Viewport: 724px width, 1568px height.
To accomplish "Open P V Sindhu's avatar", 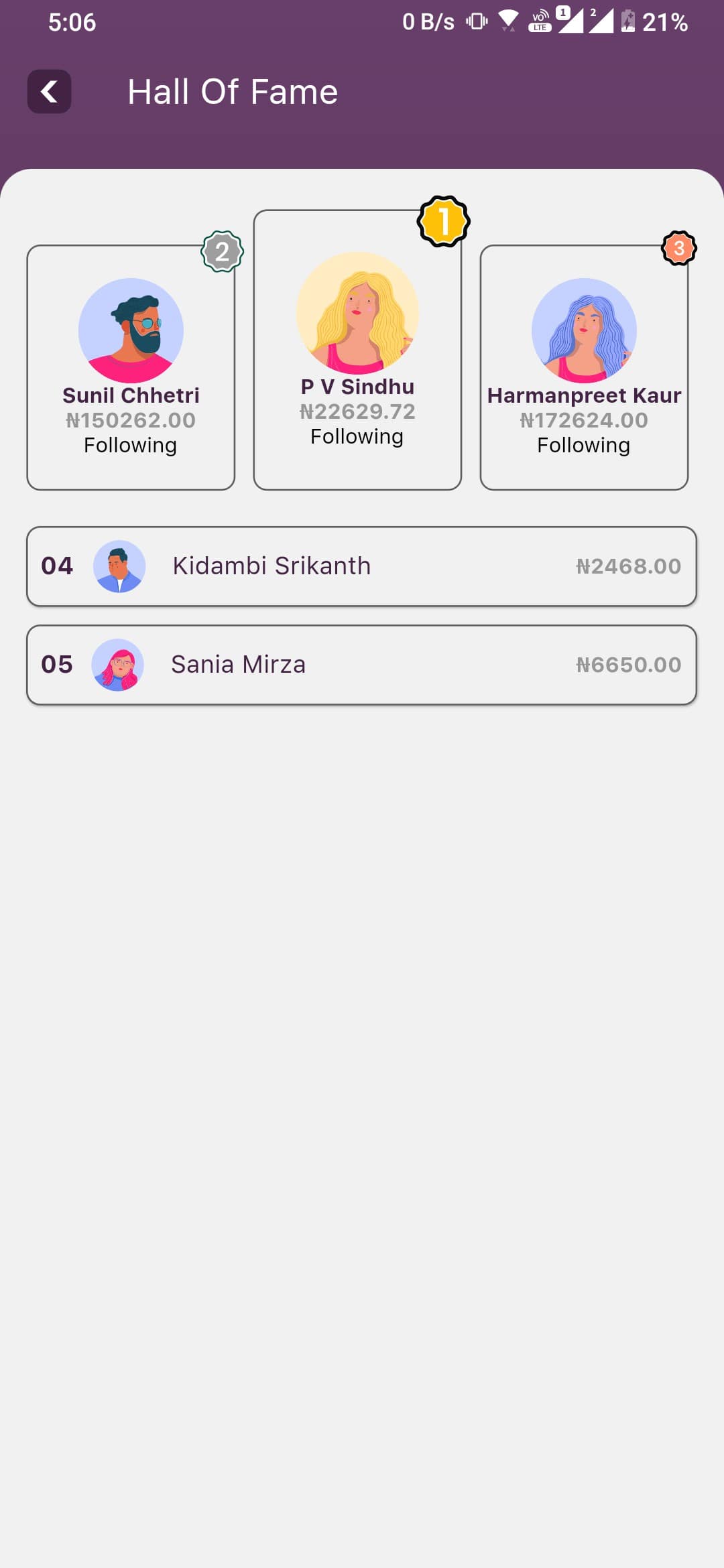I will coord(357,313).
